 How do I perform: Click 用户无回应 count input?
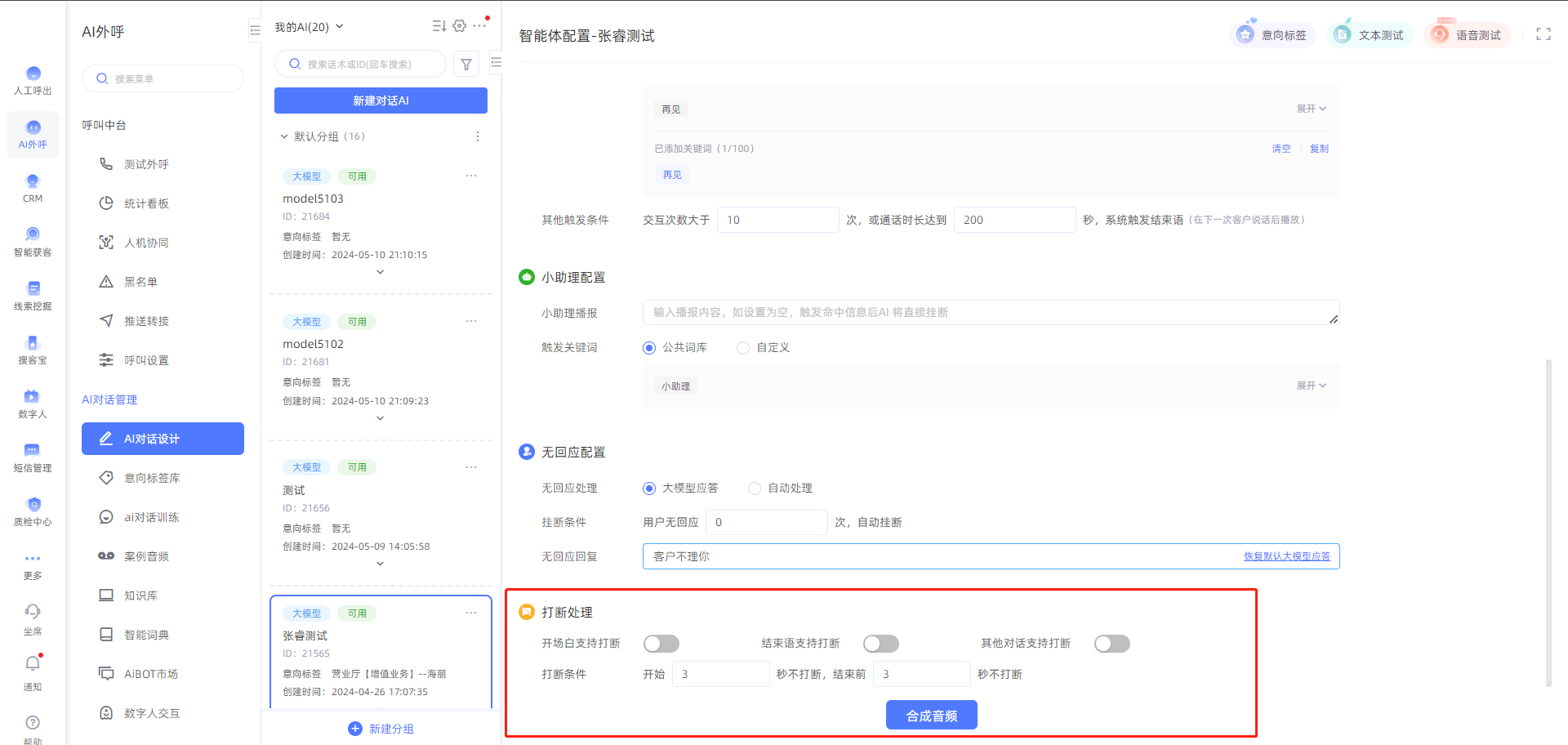(x=766, y=522)
